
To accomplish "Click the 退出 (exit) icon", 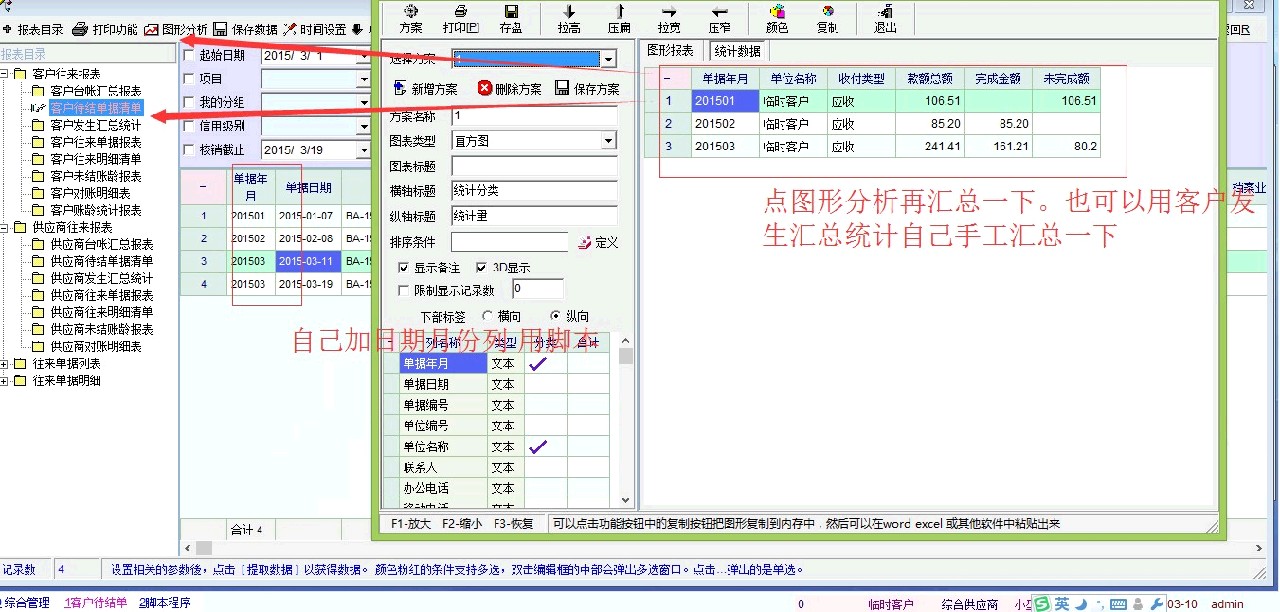I will (885, 12).
